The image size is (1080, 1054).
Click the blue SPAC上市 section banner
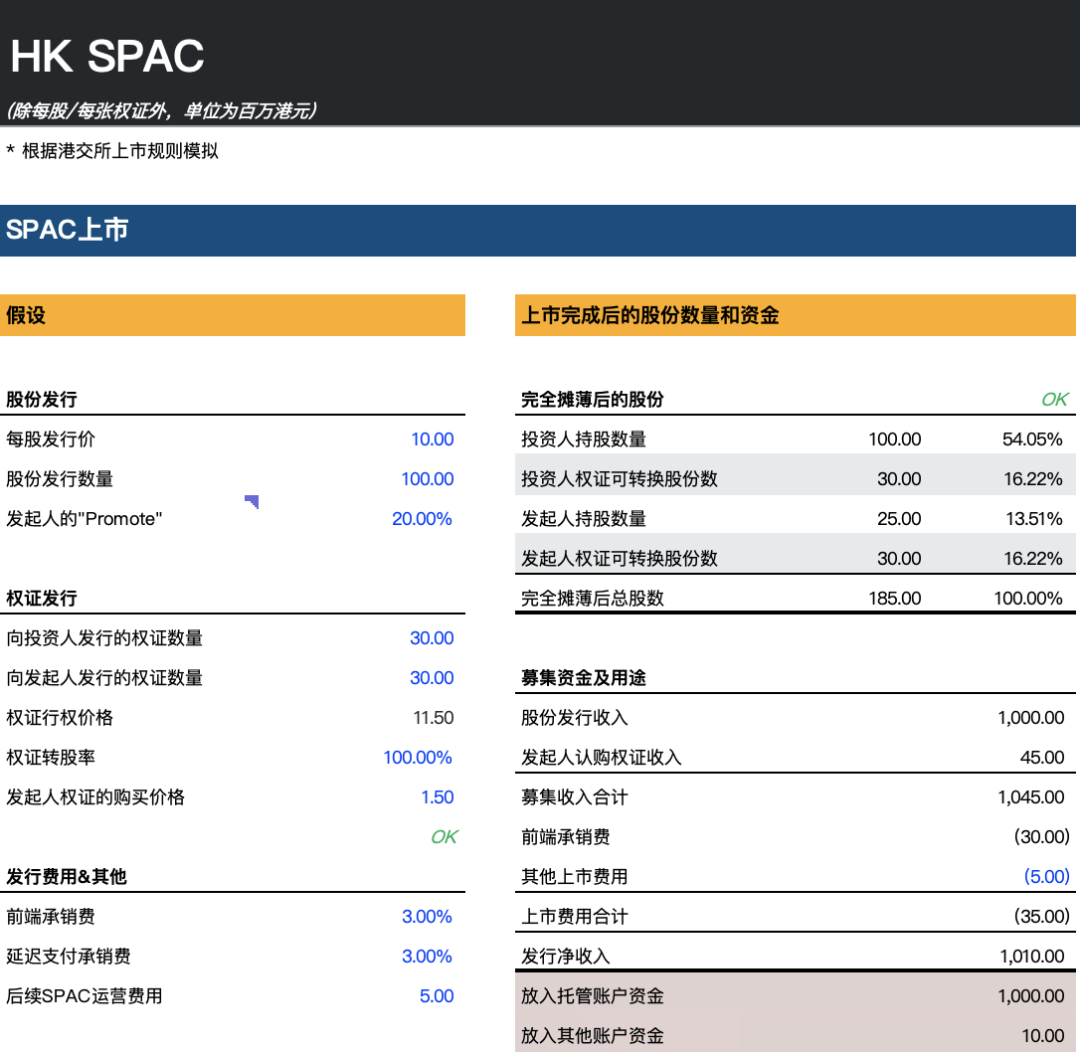[538, 230]
